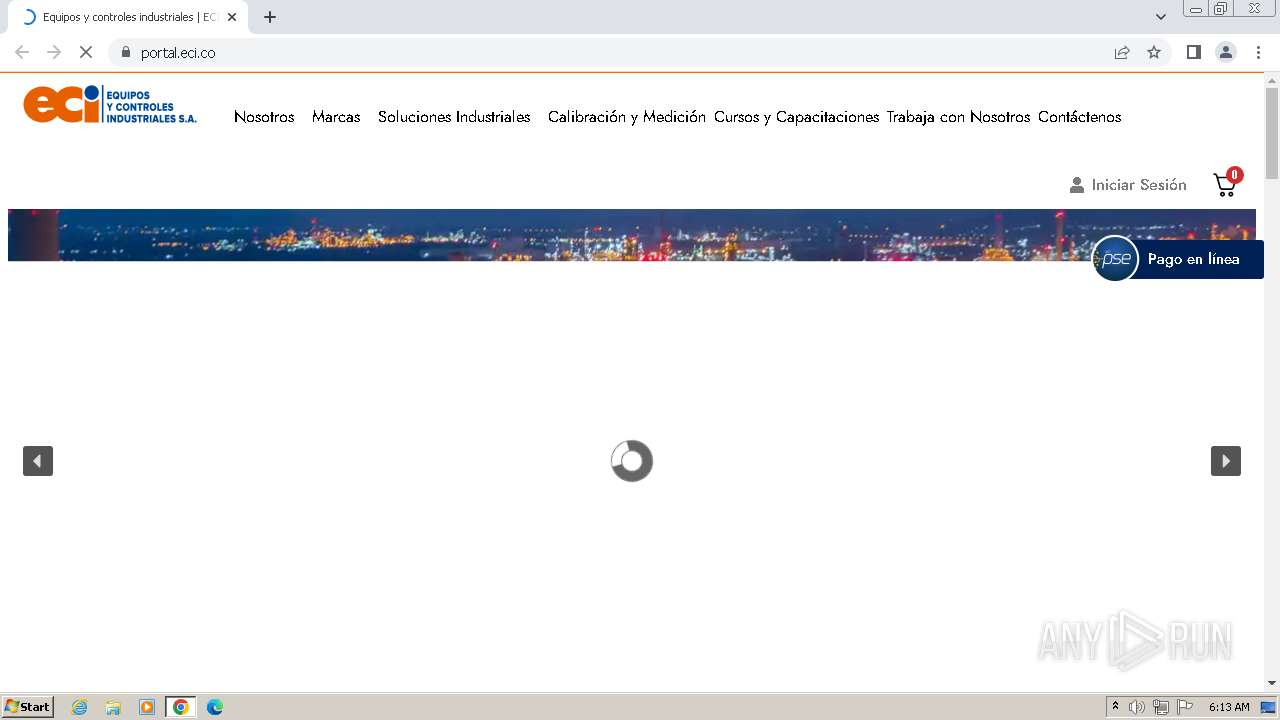
Task: Open a new browser tab
Action: [270, 17]
